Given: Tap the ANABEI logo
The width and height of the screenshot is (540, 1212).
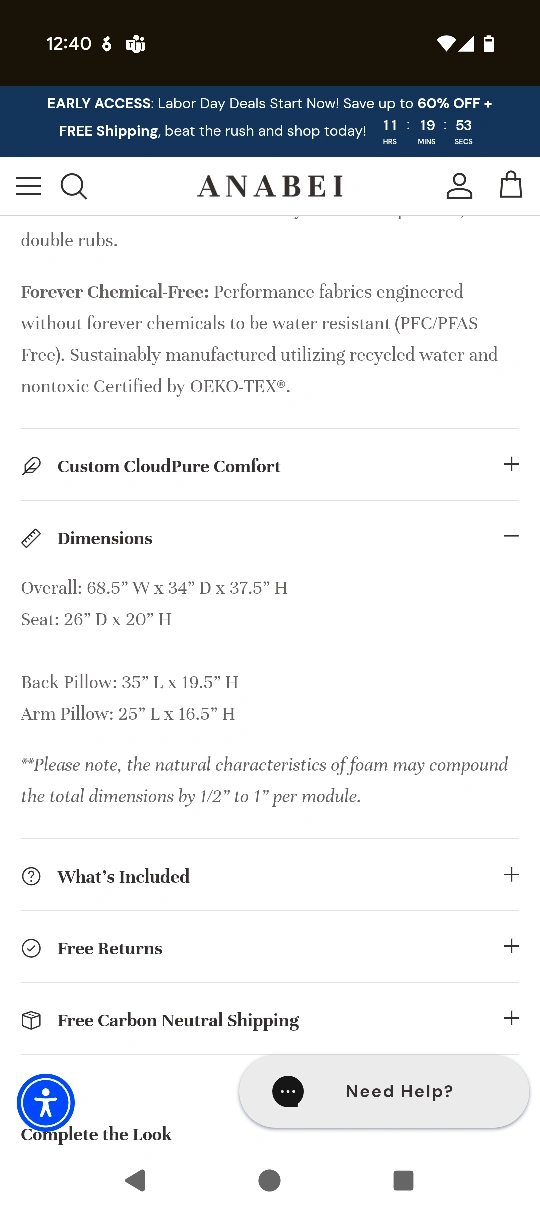Looking at the screenshot, I should coord(270,187).
